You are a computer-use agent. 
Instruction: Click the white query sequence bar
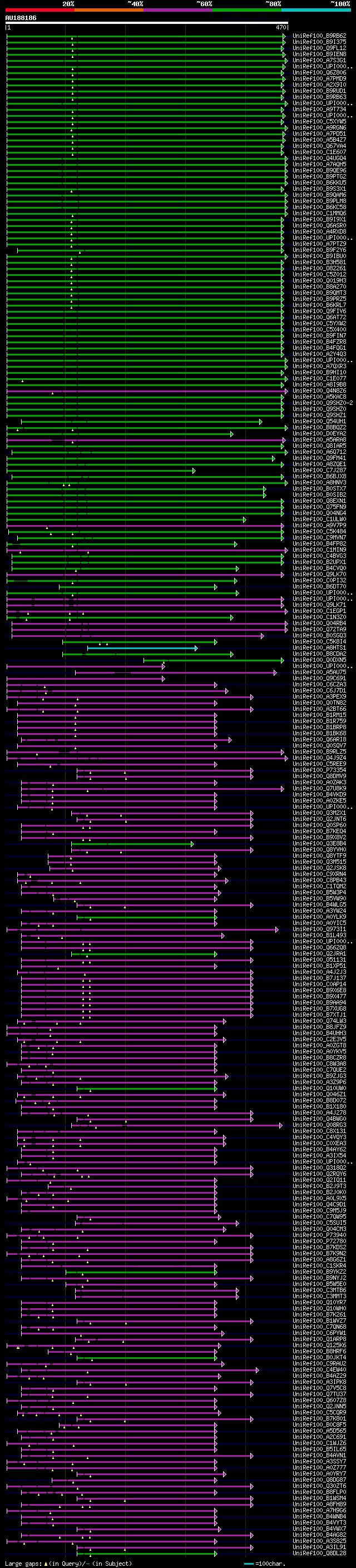pos(147,23)
